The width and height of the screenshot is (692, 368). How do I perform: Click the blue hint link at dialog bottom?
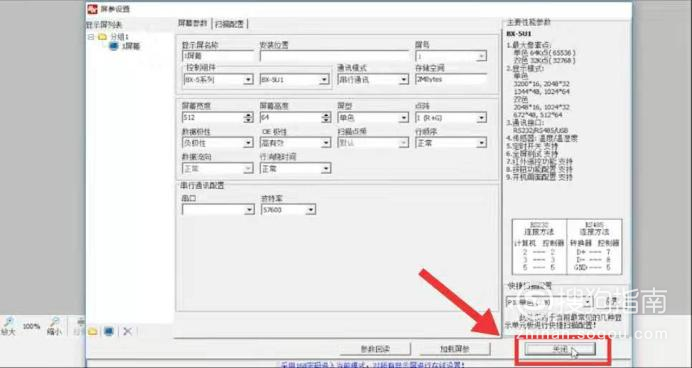(x=372, y=365)
